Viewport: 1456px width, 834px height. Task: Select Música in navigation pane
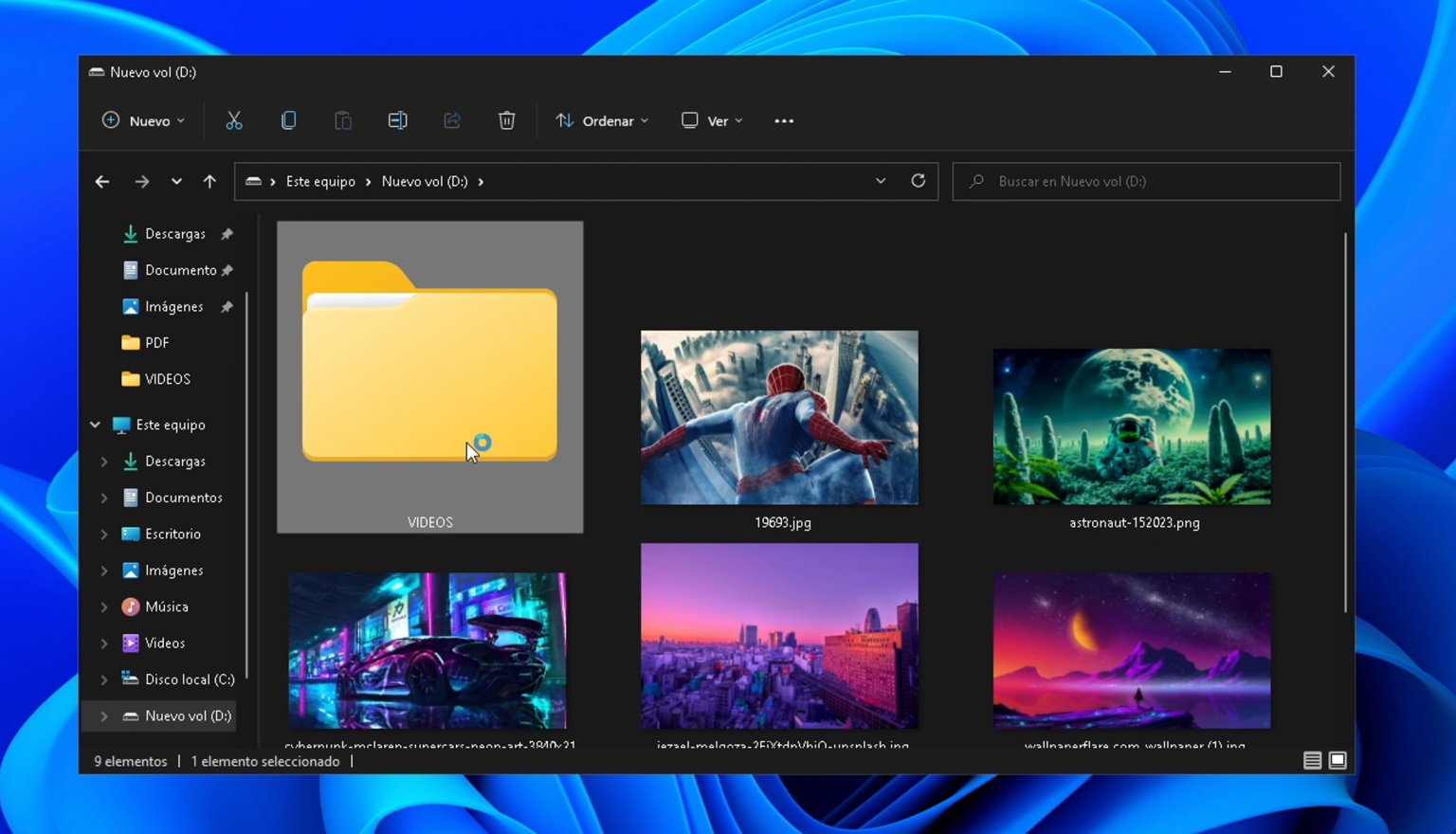(155, 607)
